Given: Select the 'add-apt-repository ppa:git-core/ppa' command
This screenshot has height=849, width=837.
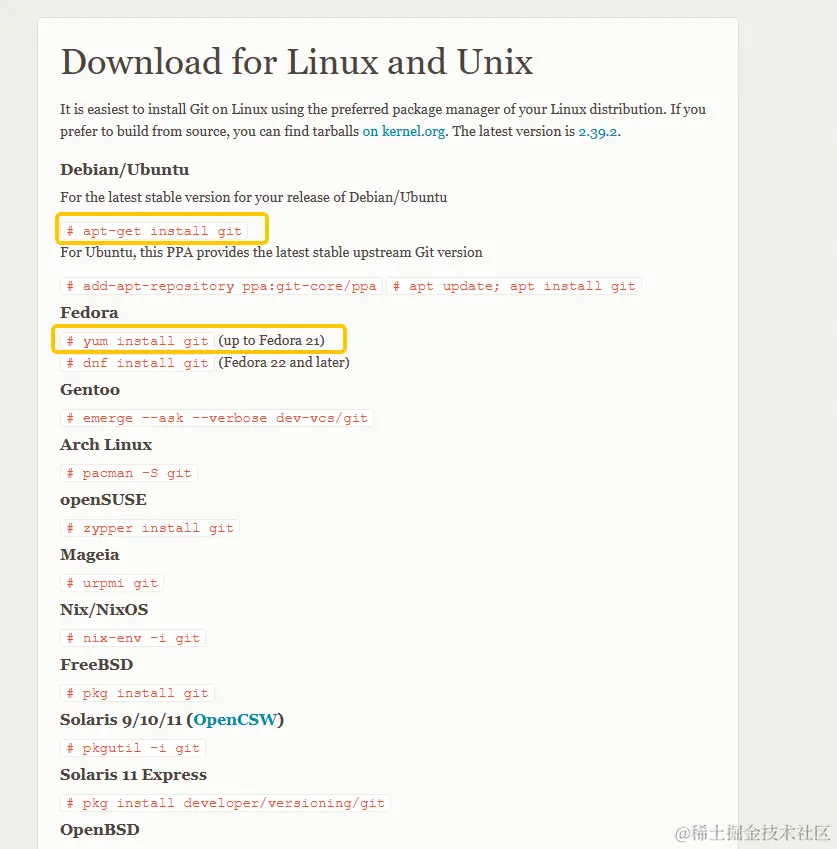Looking at the screenshot, I should click(221, 286).
